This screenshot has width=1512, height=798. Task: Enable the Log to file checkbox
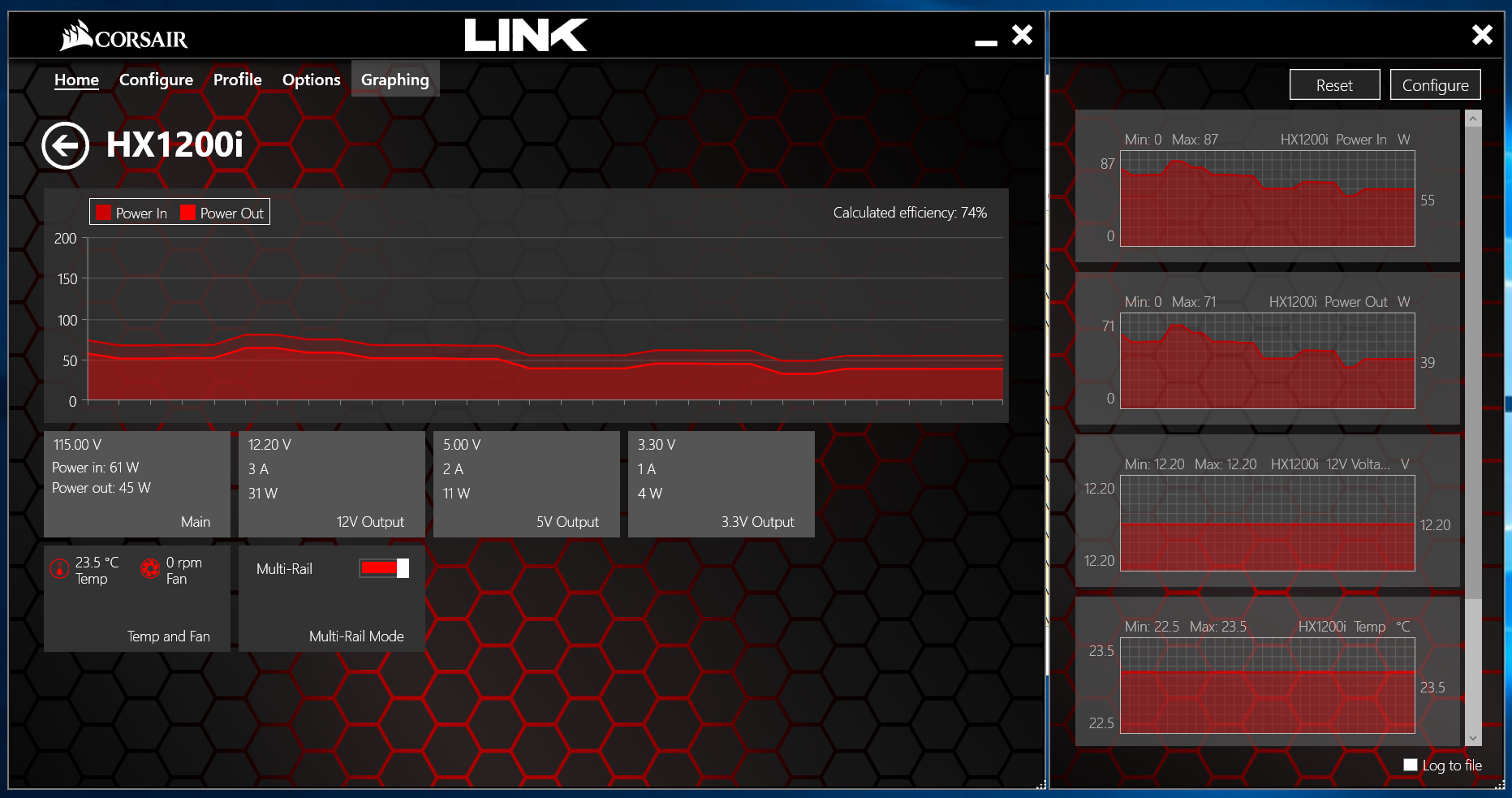point(1411,765)
